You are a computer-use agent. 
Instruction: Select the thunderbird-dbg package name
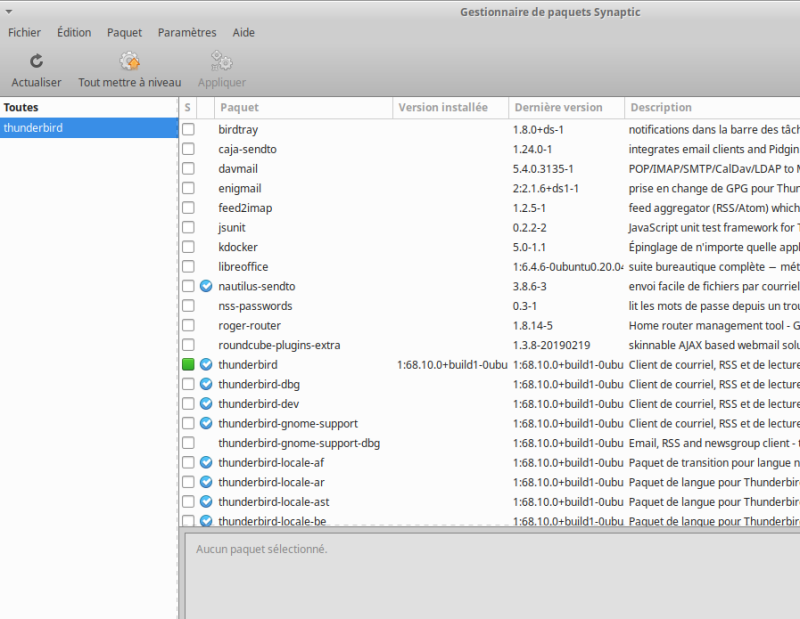[x=259, y=385]
